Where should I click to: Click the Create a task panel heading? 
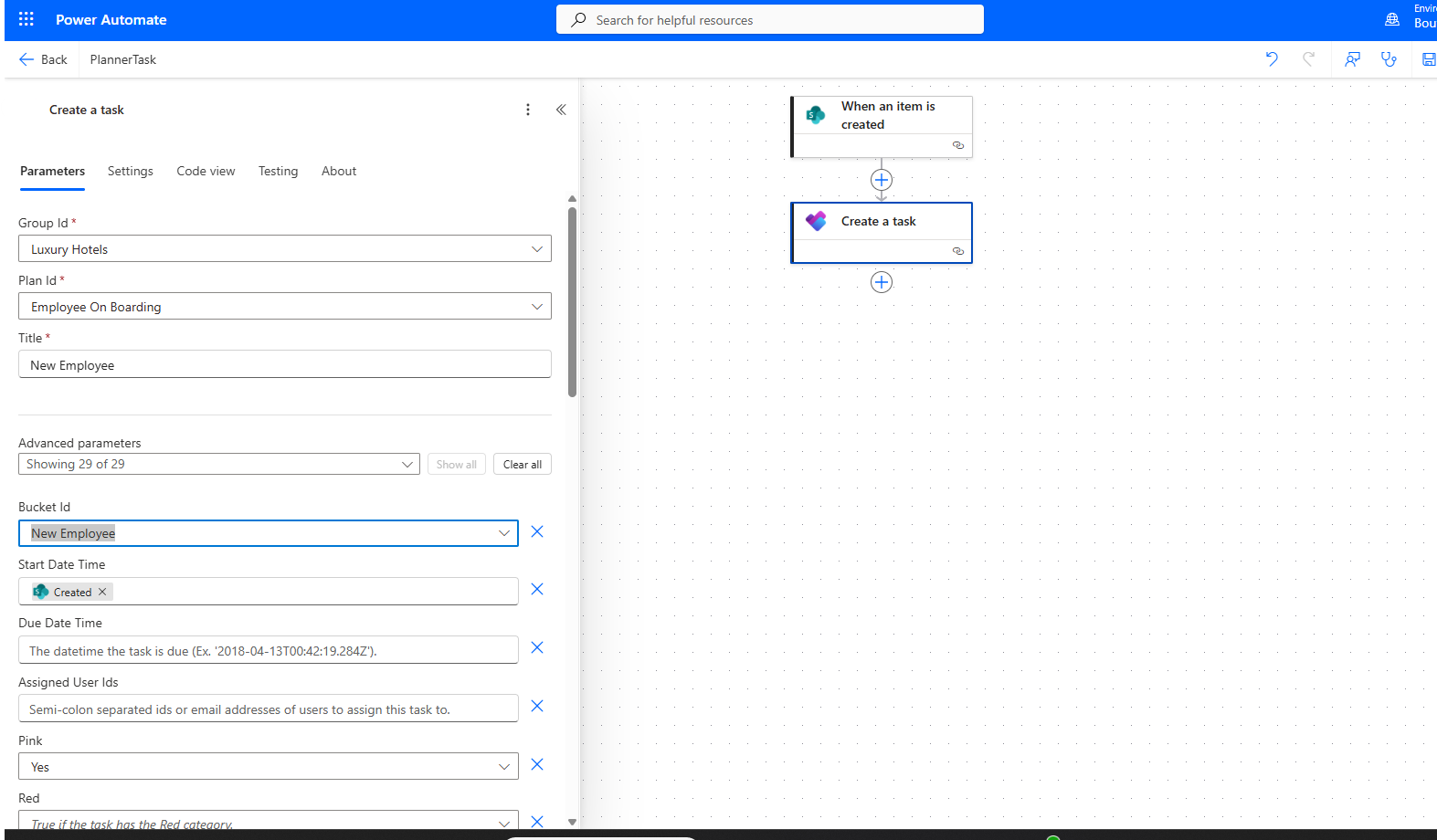(x=87, y=110)
